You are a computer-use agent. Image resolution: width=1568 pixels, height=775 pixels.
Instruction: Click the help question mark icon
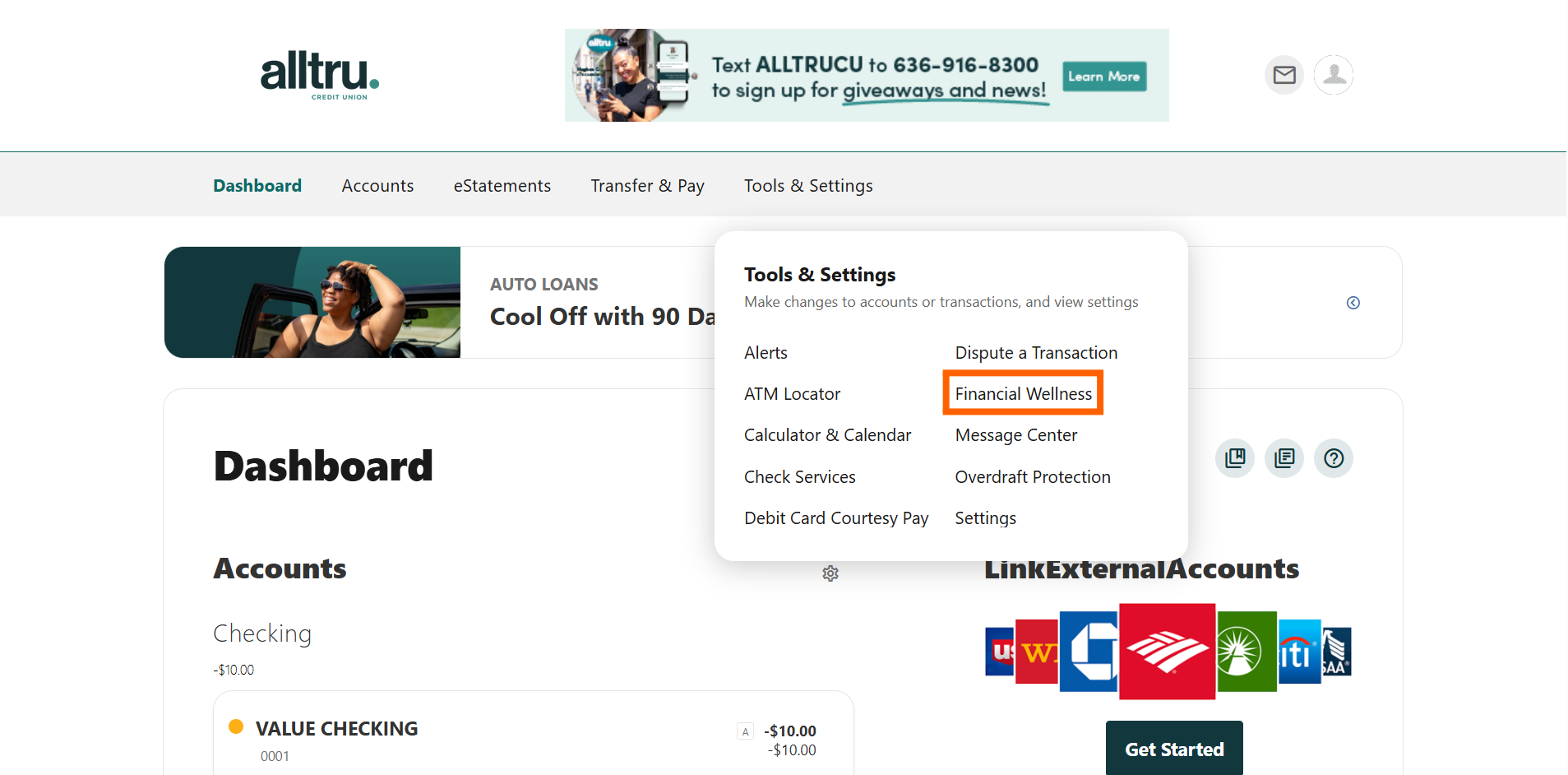1334,458
